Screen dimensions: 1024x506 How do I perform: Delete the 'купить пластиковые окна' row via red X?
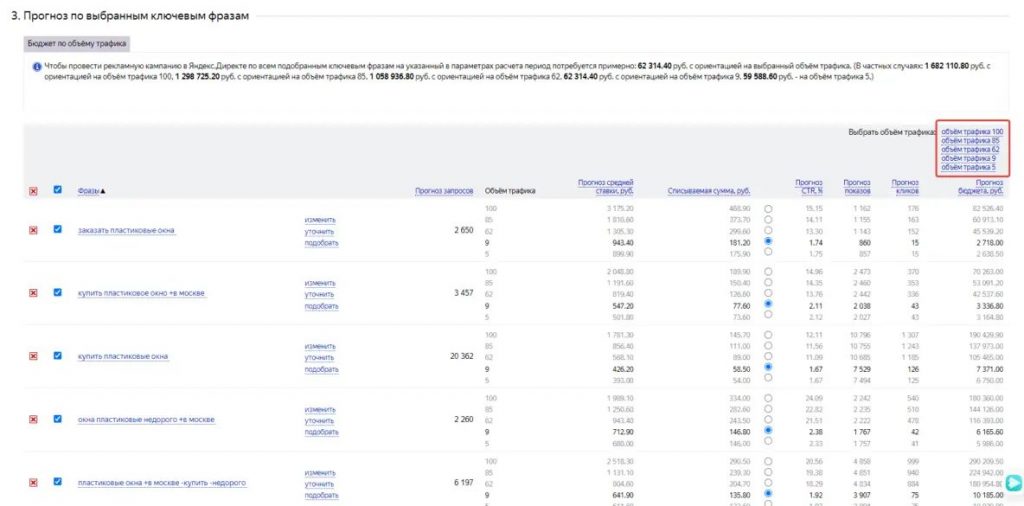coord(33,356)
